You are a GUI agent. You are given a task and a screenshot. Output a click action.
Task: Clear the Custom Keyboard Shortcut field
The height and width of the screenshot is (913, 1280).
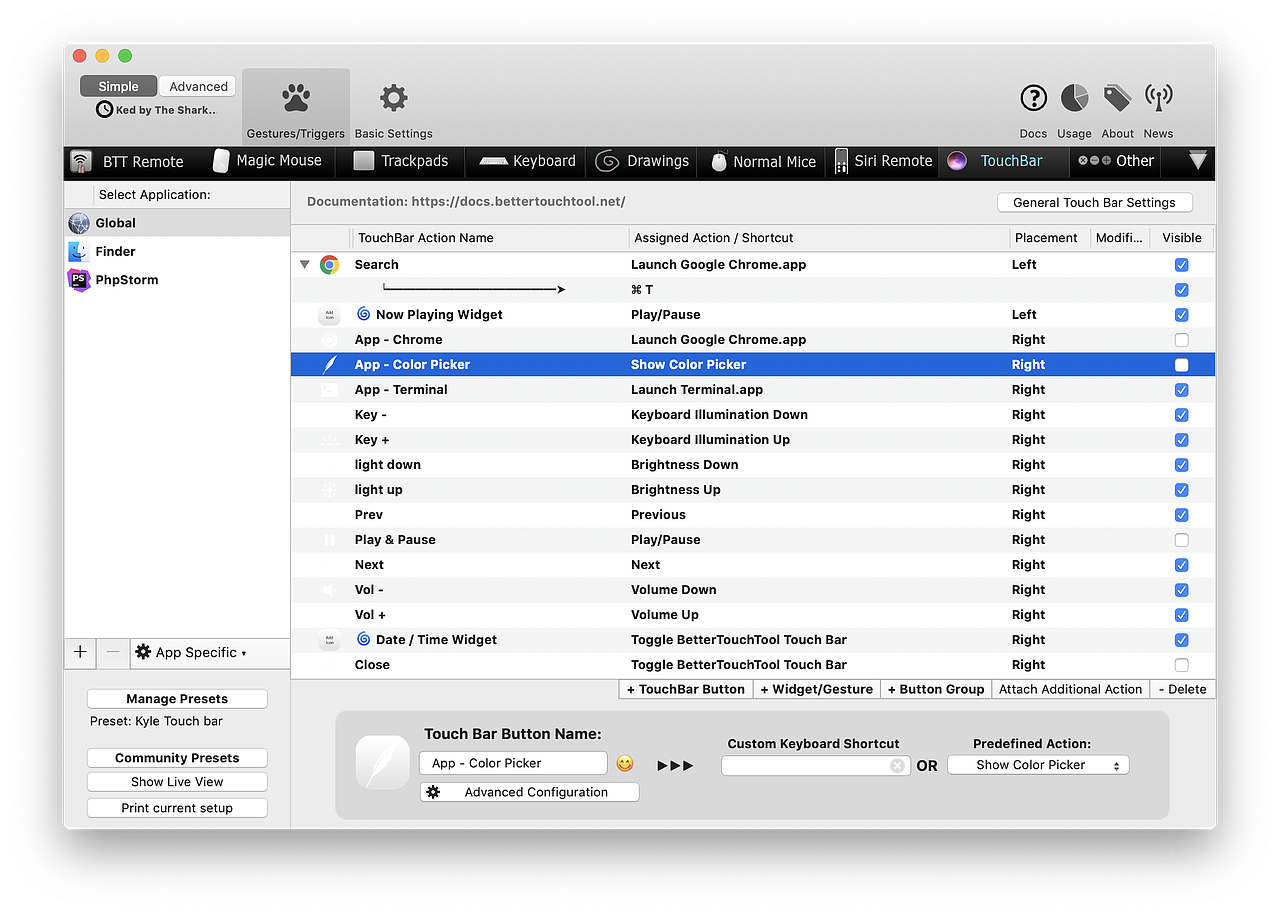coord(897,766)
